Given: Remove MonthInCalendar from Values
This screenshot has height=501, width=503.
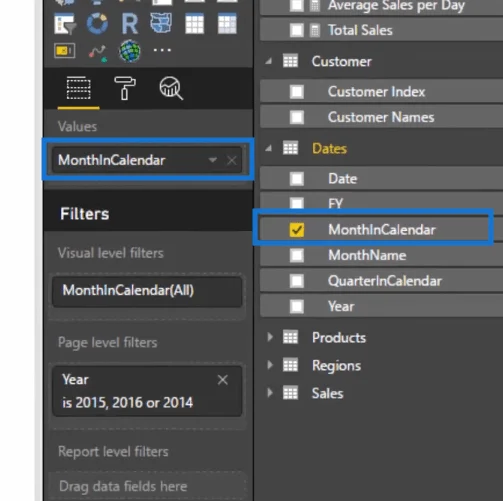Looking at the screenshot, I should click(x=232, y=160).
